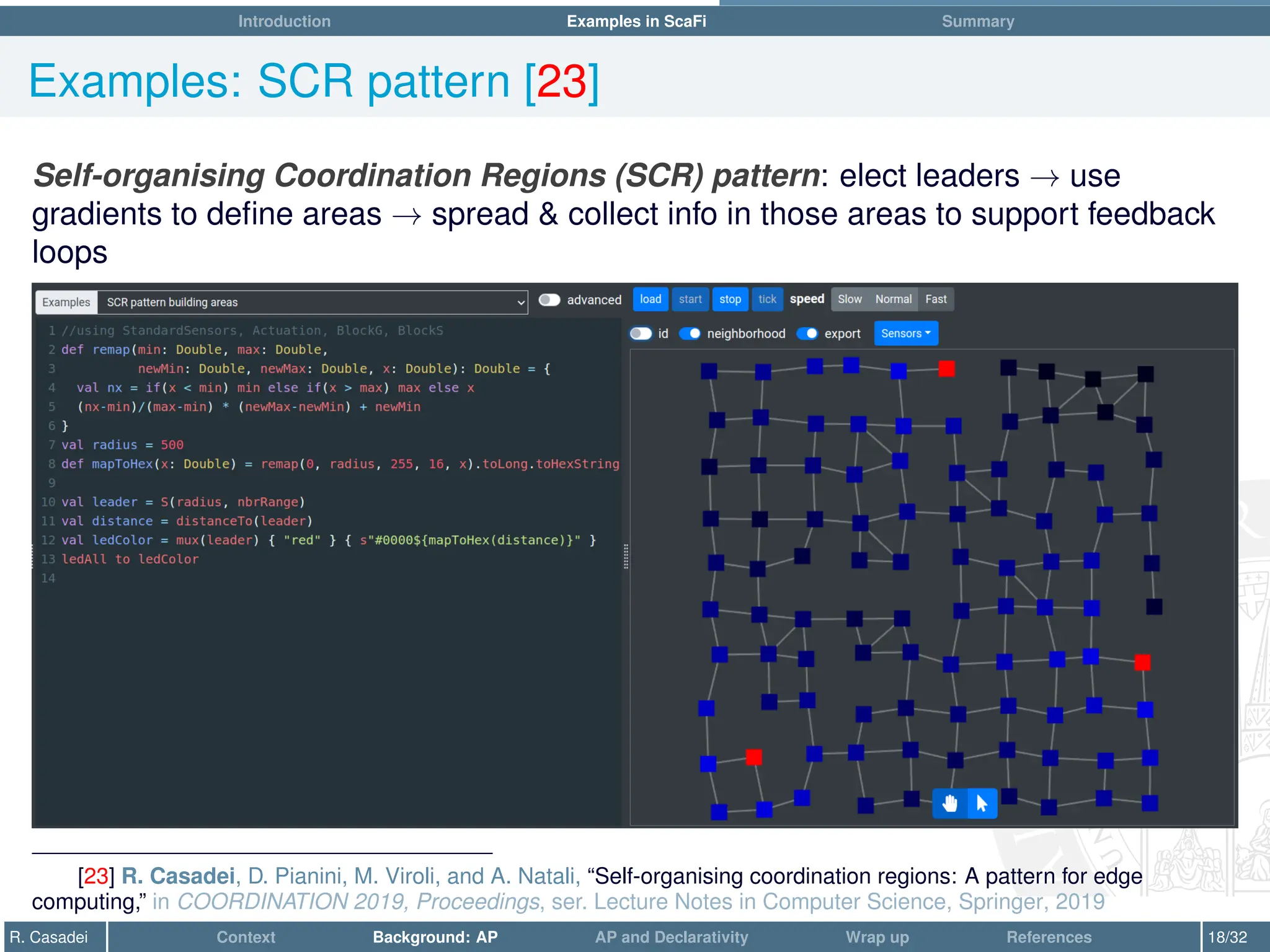Select the arrow pointer tool icon

pos(982,803)
